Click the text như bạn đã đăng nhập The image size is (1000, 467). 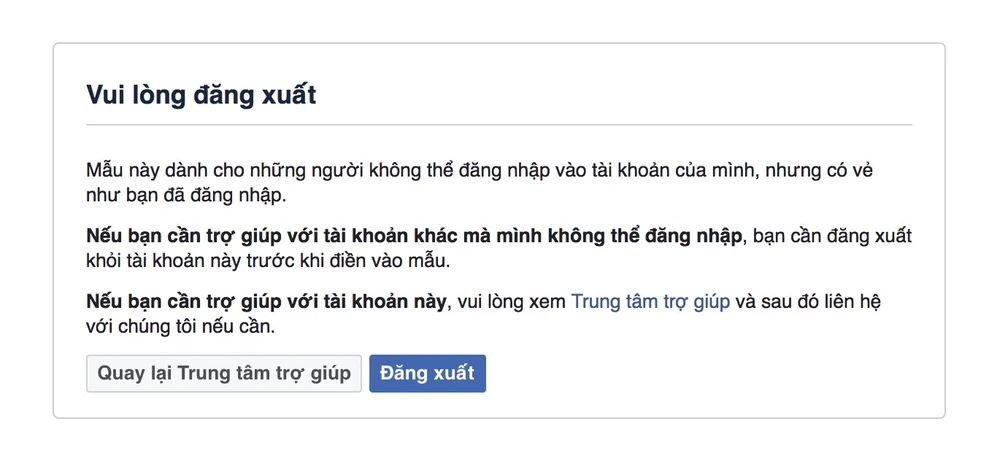click(x=186, y=193)
